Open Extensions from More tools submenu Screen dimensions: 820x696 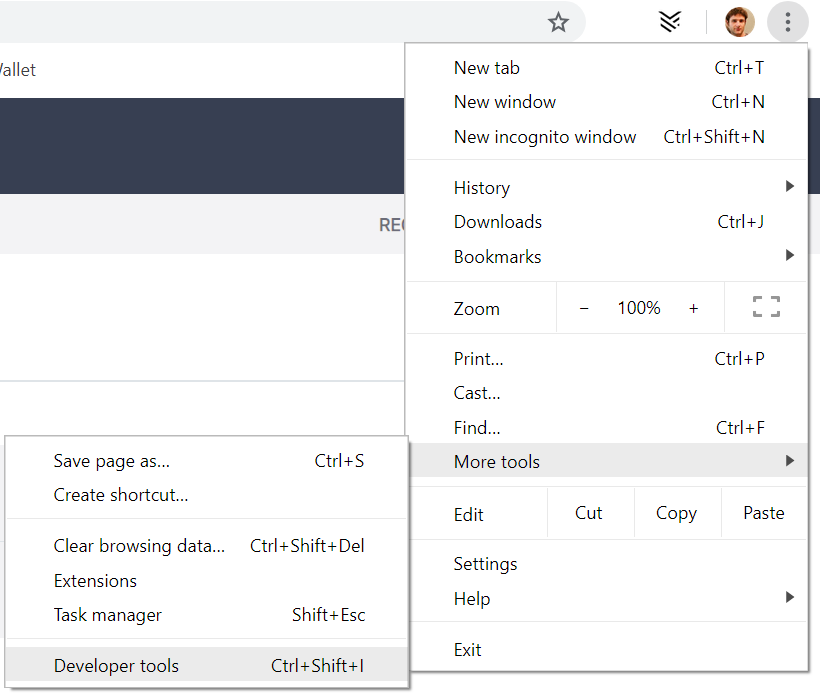(x=207, y=581)
